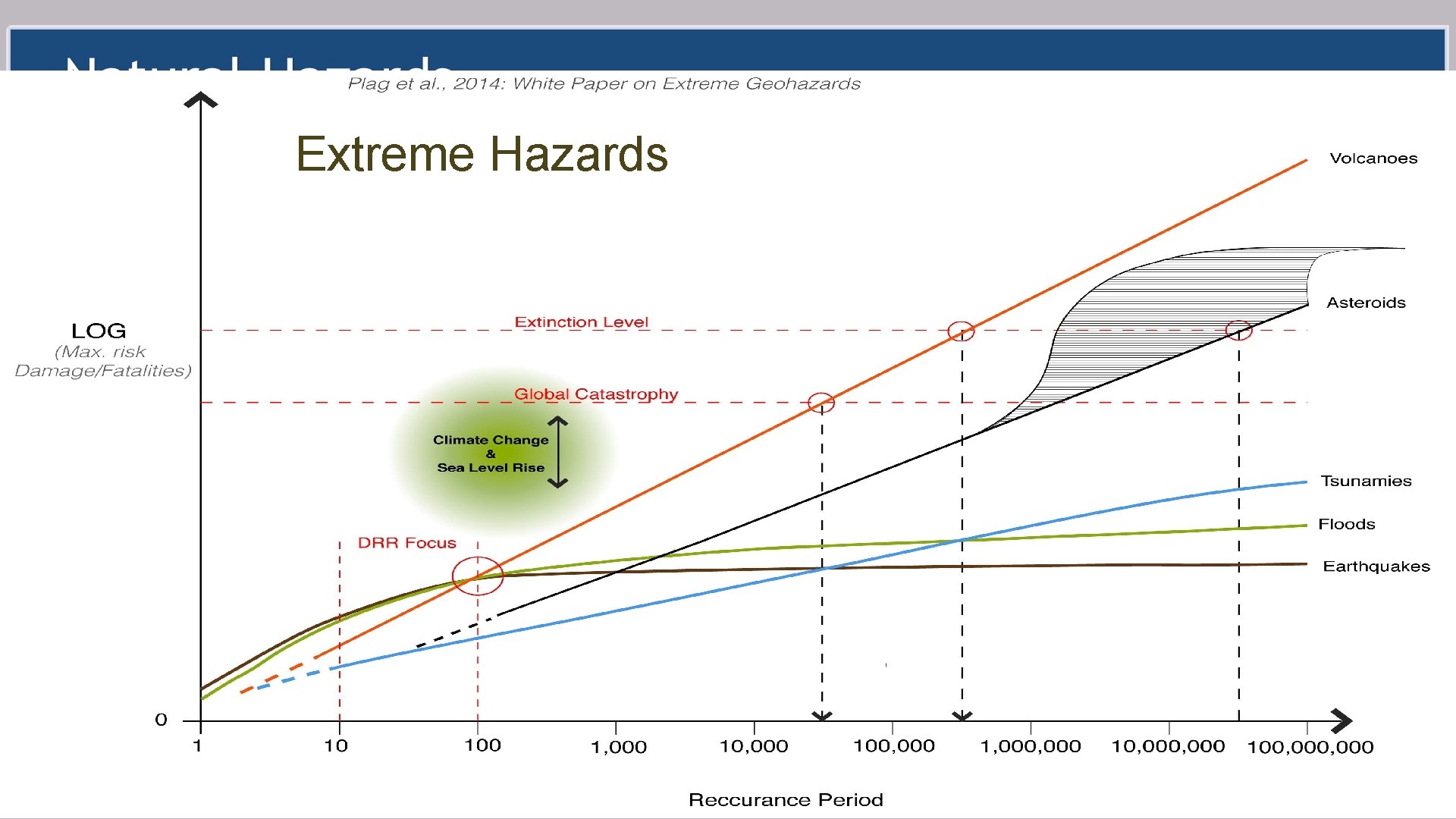This screenshot has height=819, width=1456.
Task: Click the "Extreme Hazards" chart title
Action: click(x=482, y=154)
